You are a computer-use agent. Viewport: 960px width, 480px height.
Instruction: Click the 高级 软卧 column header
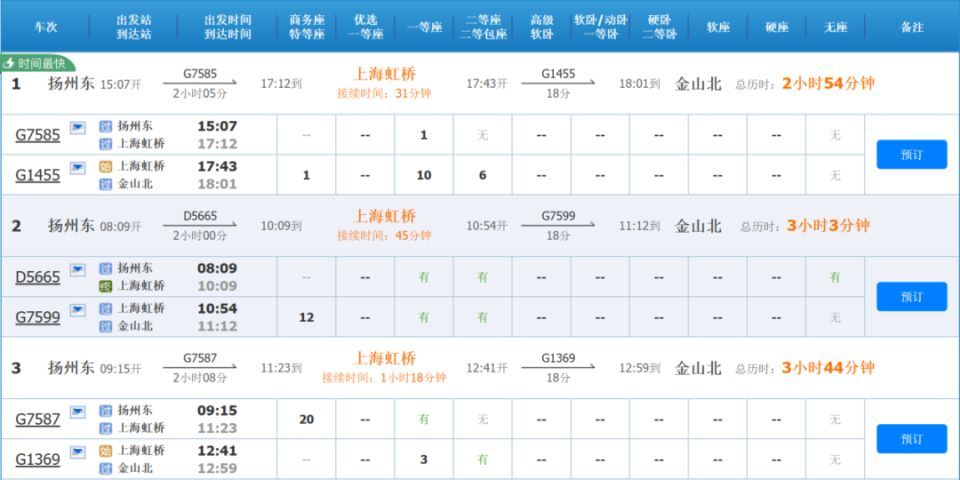542,27
